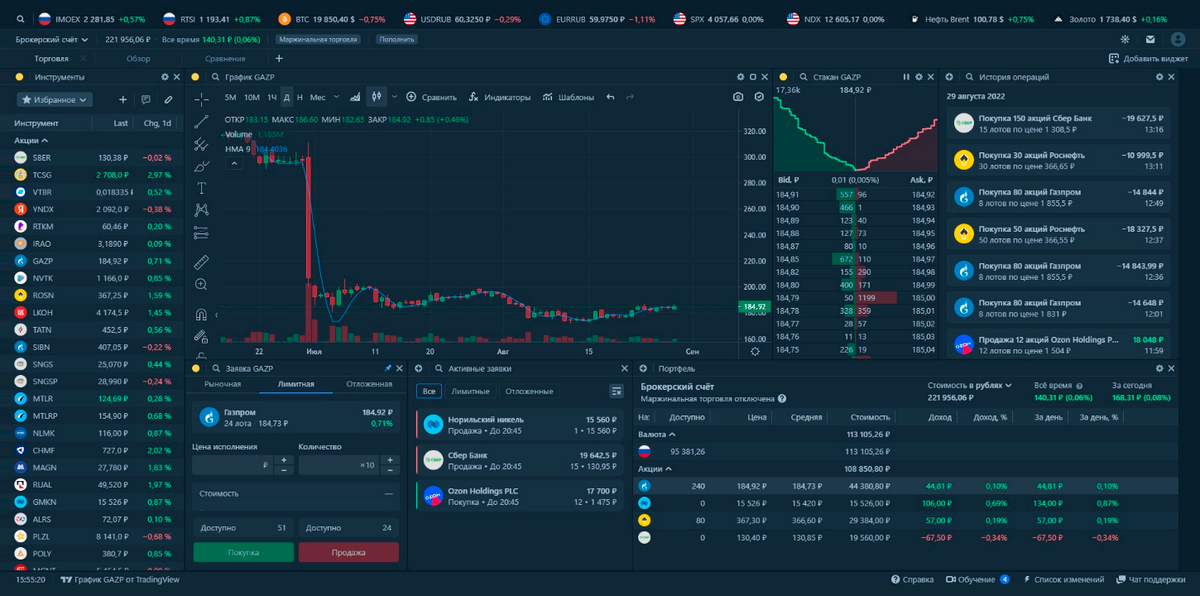Open chart type dropdown arrow

point(394,97)
